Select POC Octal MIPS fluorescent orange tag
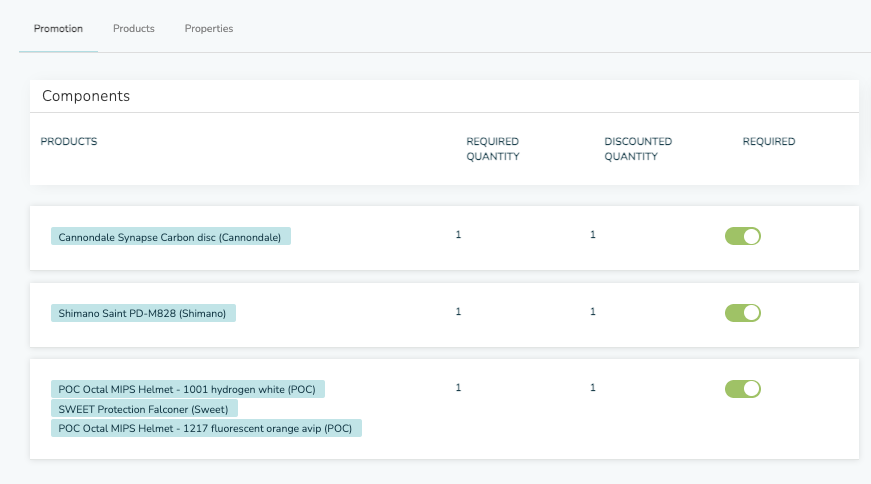The width and height of the screenshot is (871, 484). 206,428
